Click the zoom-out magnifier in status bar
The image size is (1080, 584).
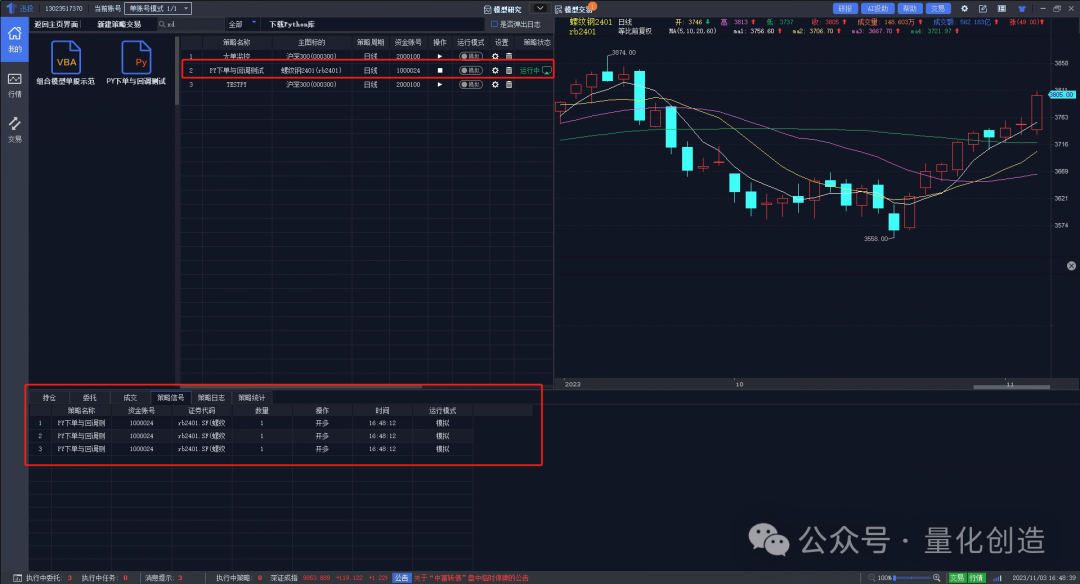click(x=872, y=578)
